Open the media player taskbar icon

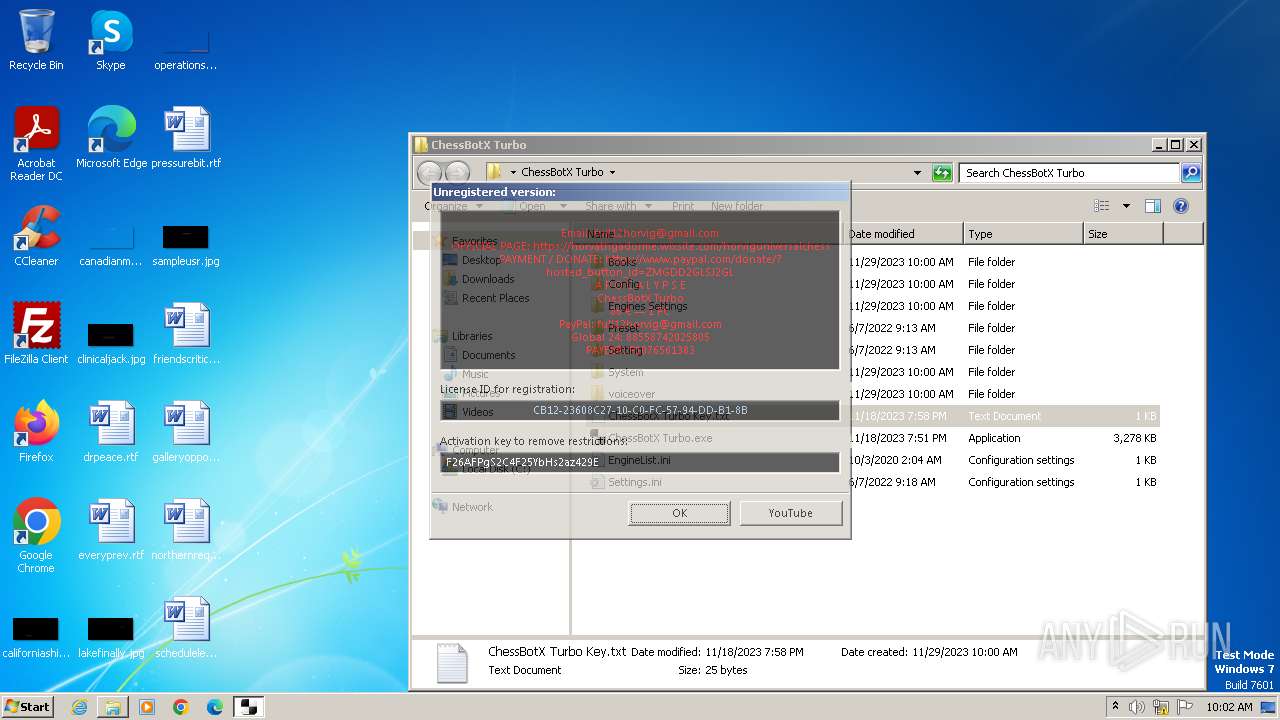point(147,707)
